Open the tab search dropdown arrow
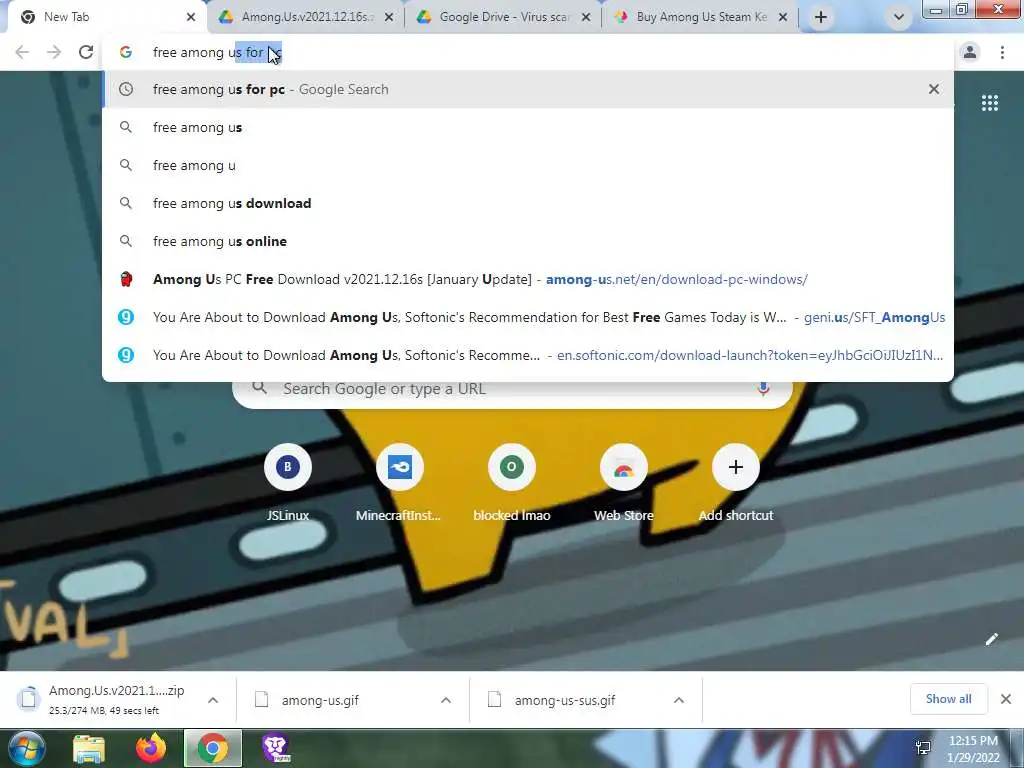Screen dimensions: 1024x768 (899, 17)
